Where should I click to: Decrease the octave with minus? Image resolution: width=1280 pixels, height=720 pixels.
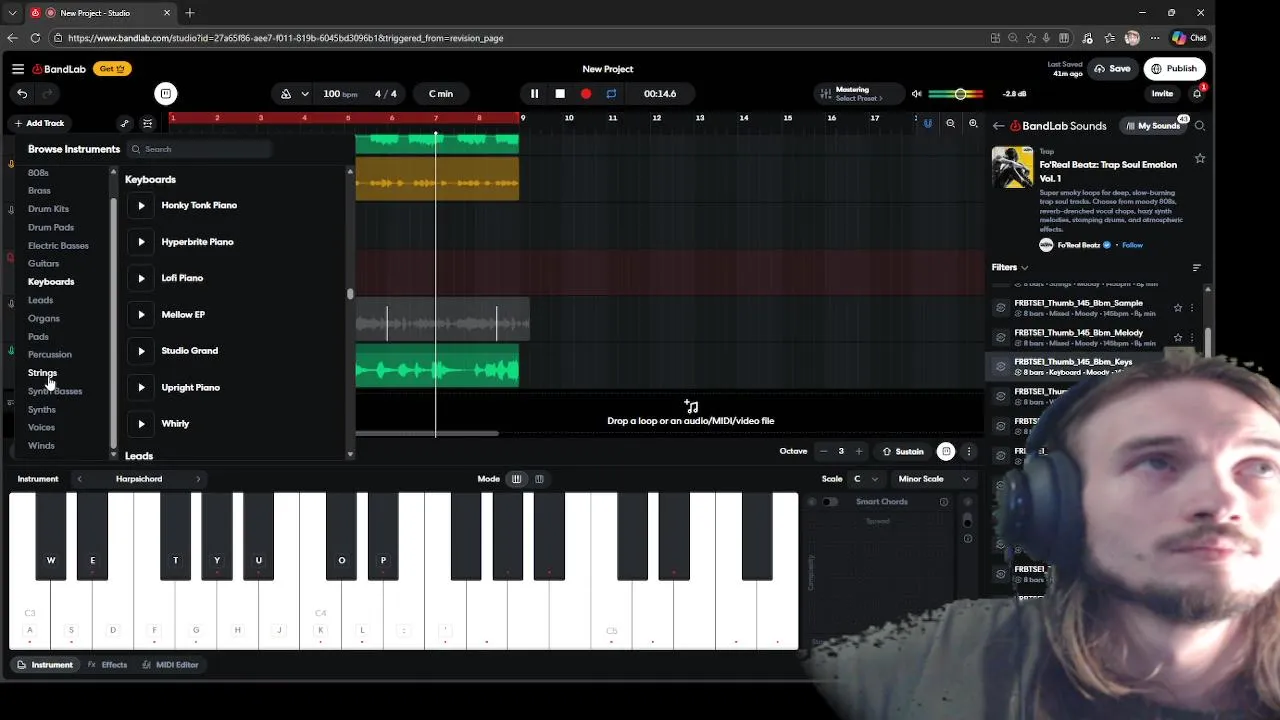click(x=823, y=451)
